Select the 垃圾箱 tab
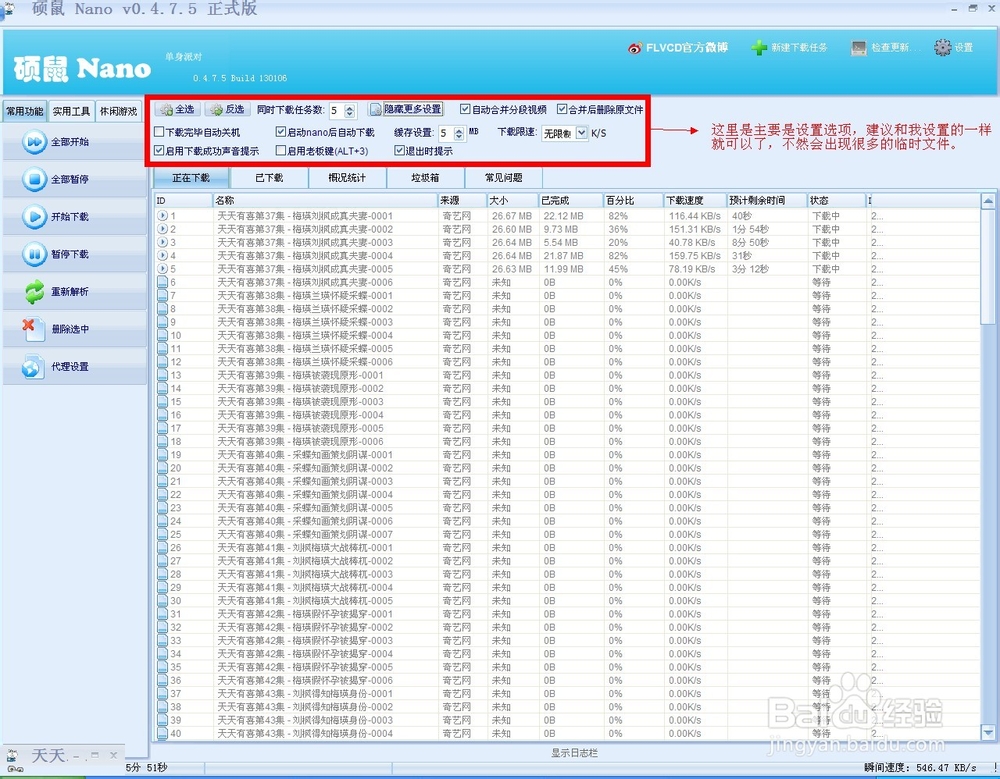Screen dimensions: 1000x779 click(425, 178)
